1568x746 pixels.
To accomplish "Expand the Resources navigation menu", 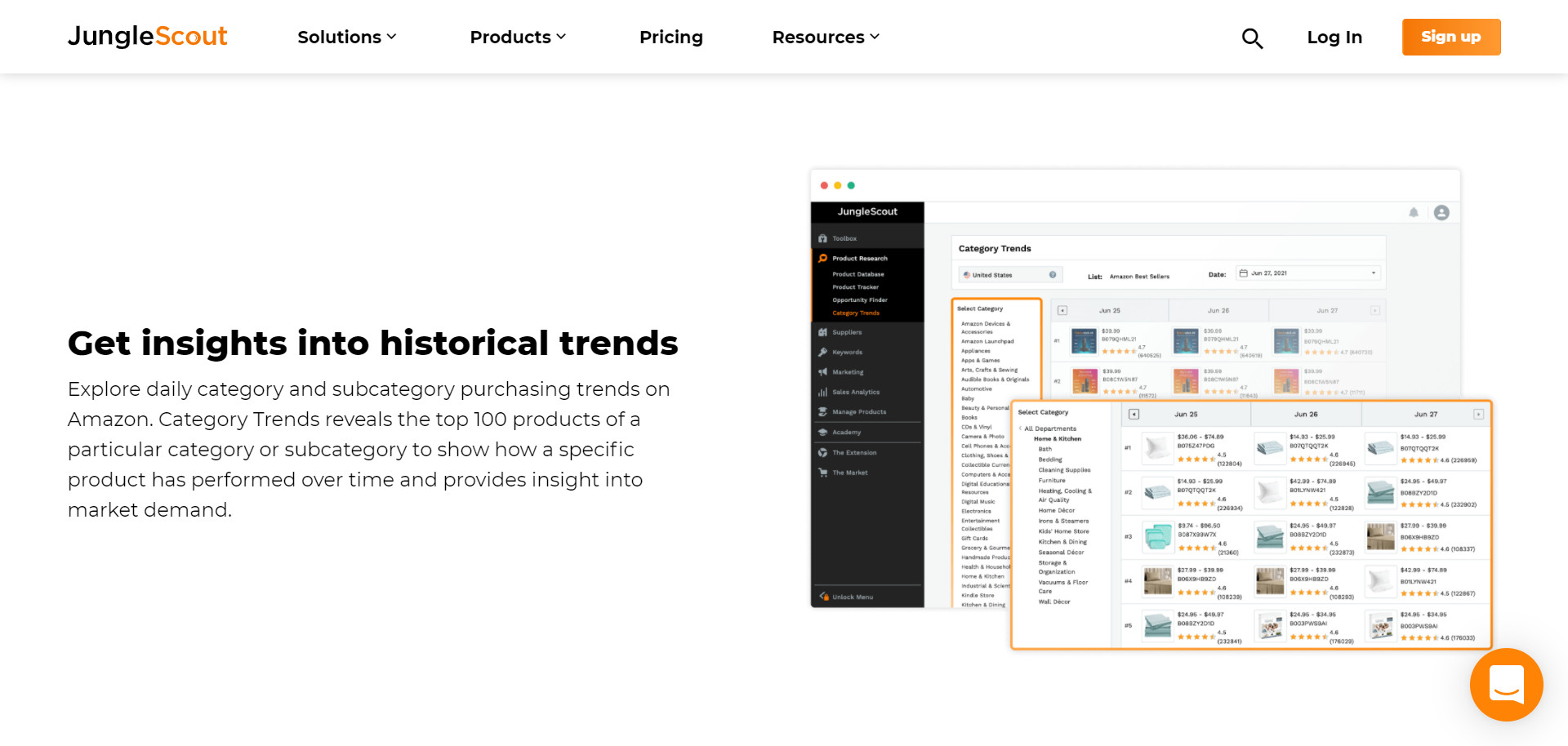I will (x=826, y=37).
